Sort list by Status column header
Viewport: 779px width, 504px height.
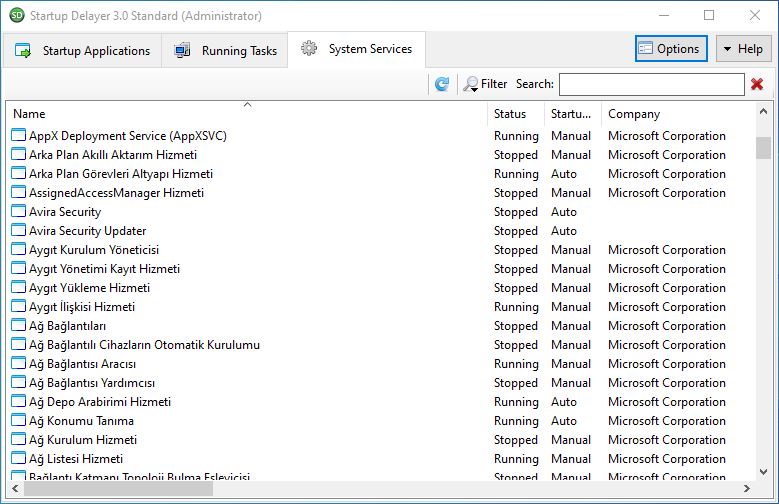[x=516, y=114]
